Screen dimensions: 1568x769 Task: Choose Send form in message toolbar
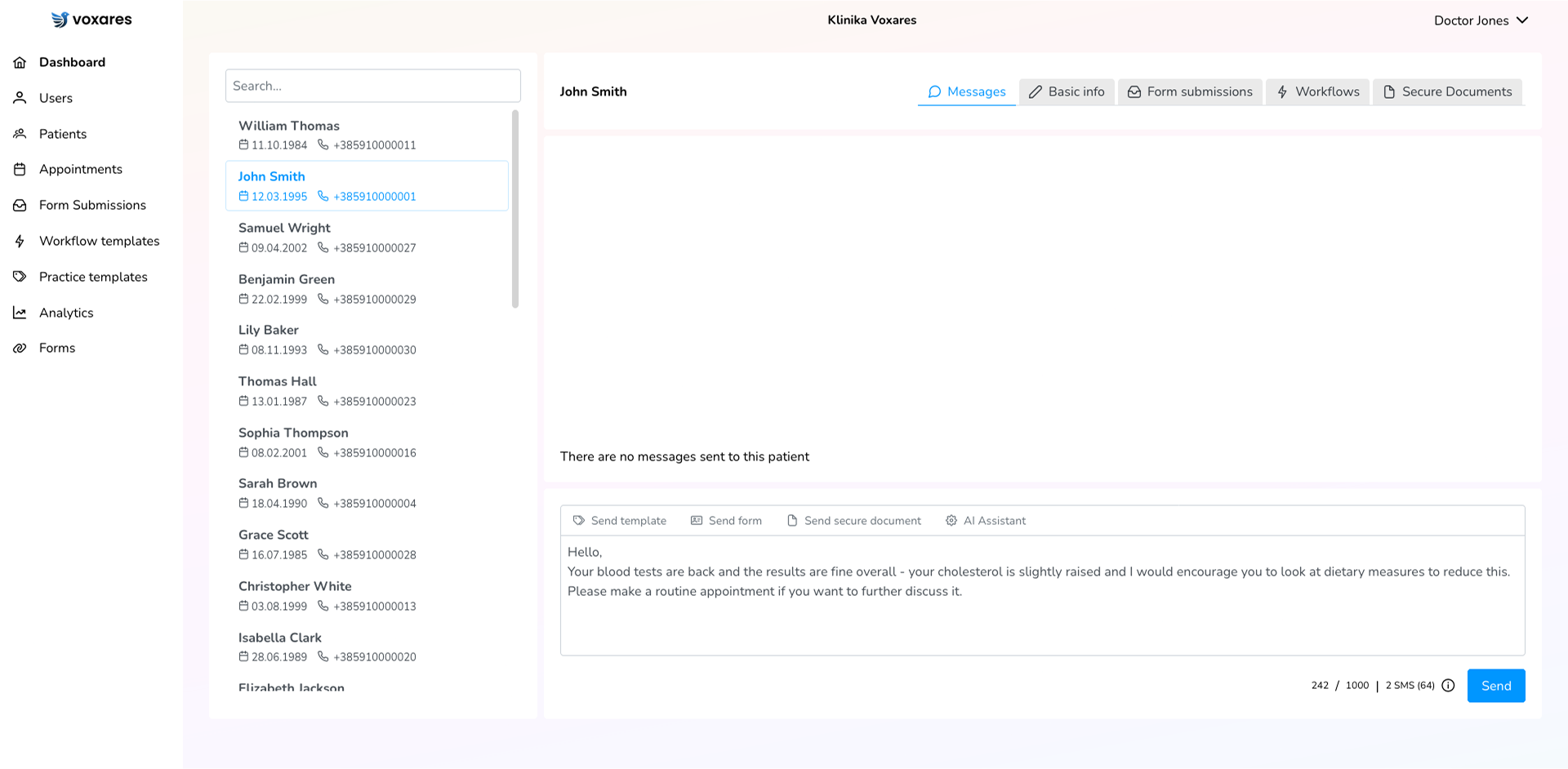726,521
